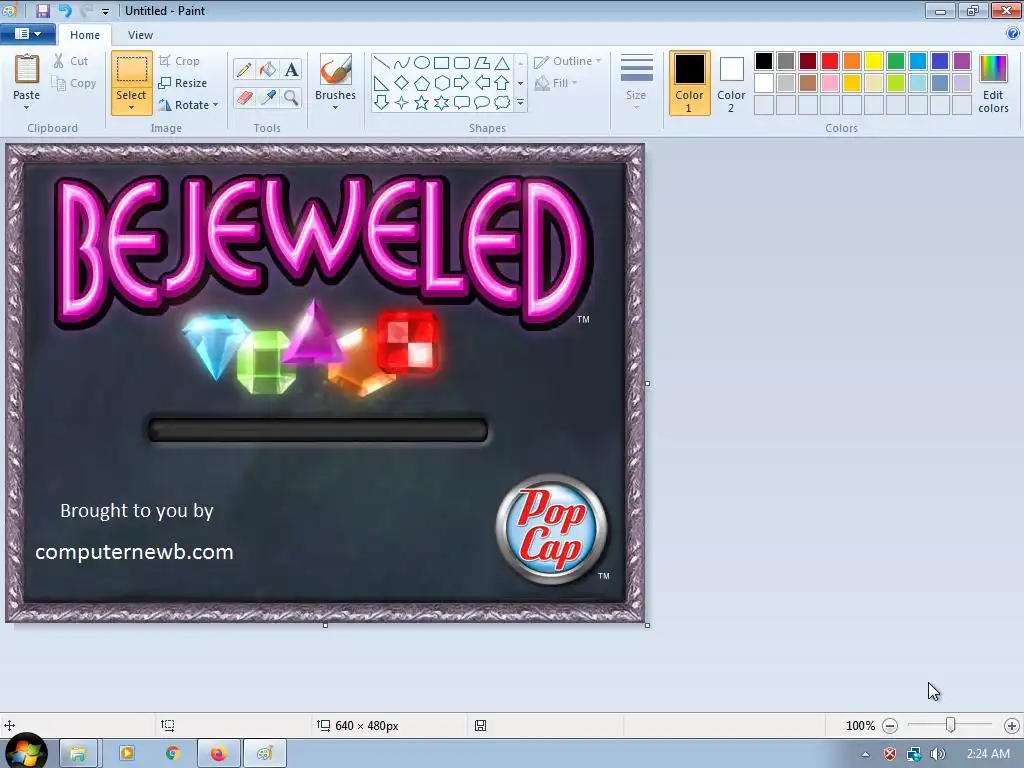Pick the Curve shape
This screenshot has width=1024, height=768.
coord(402,63)
